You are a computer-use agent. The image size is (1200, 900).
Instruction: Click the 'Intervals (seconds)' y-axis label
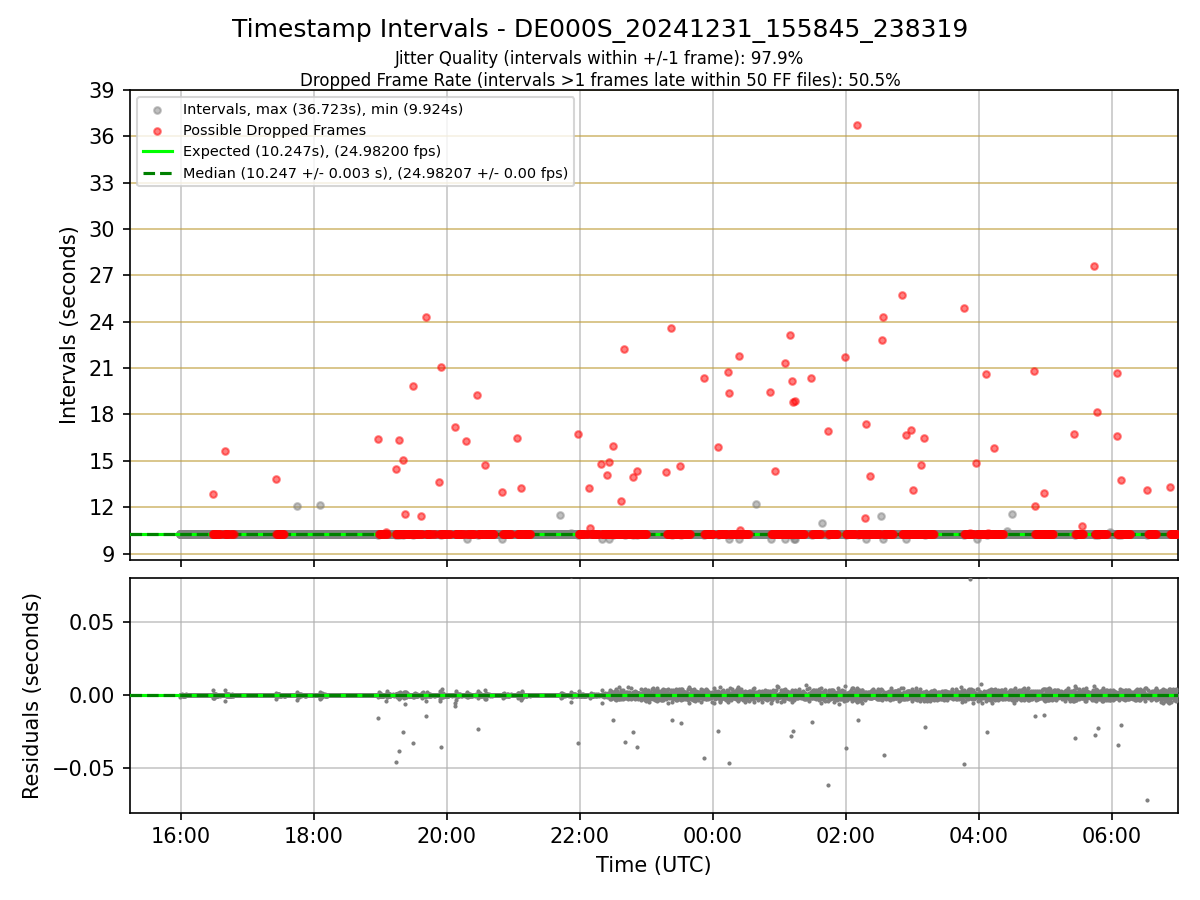click(x=68, y=325)
